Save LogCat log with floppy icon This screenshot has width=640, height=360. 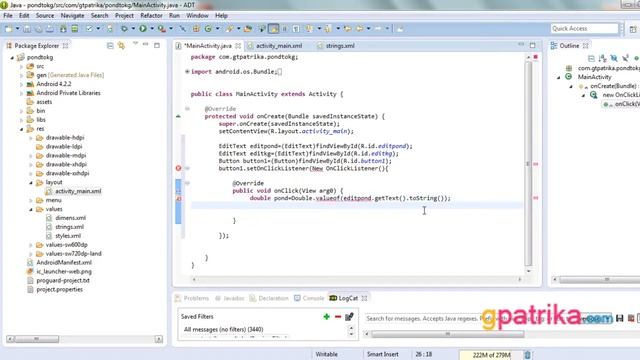click(x=620, y=318)
